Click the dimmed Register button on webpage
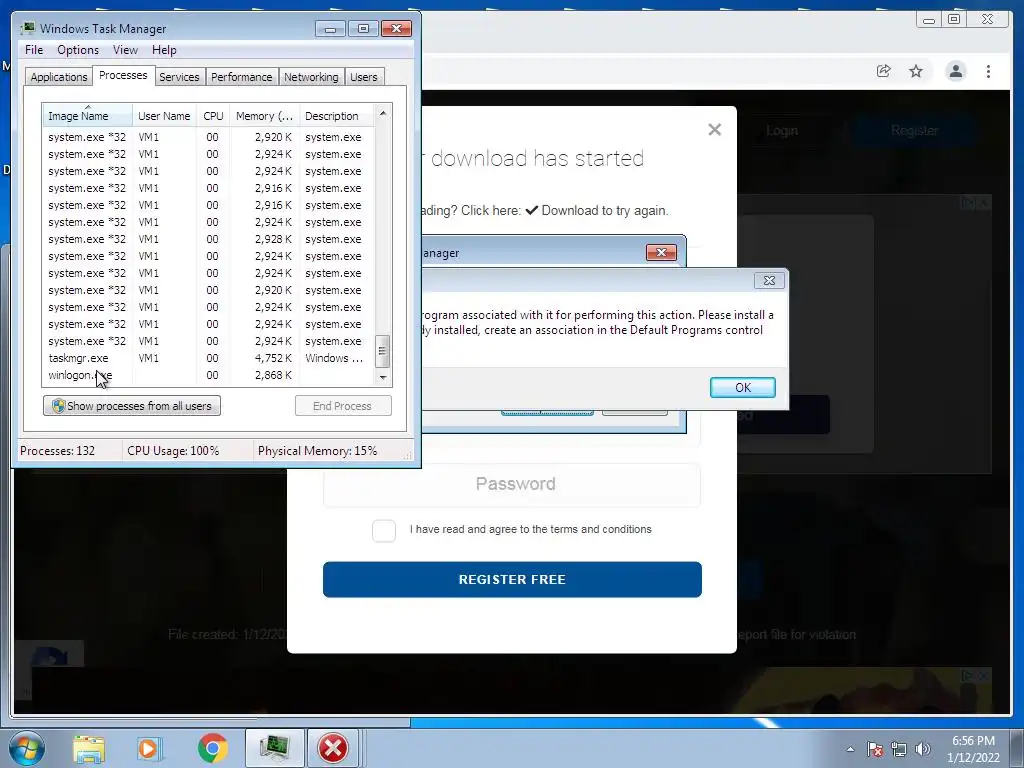 914,131
